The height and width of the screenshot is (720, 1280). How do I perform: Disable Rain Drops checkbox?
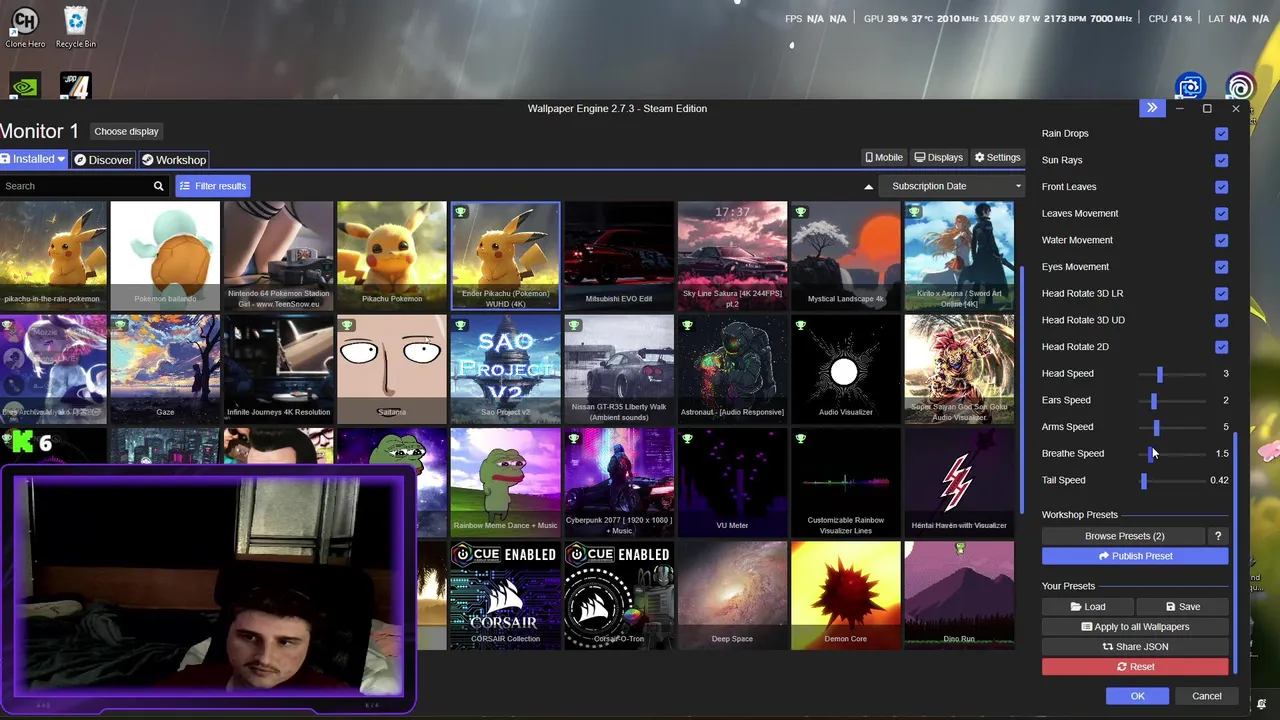tap(1221, 133)
